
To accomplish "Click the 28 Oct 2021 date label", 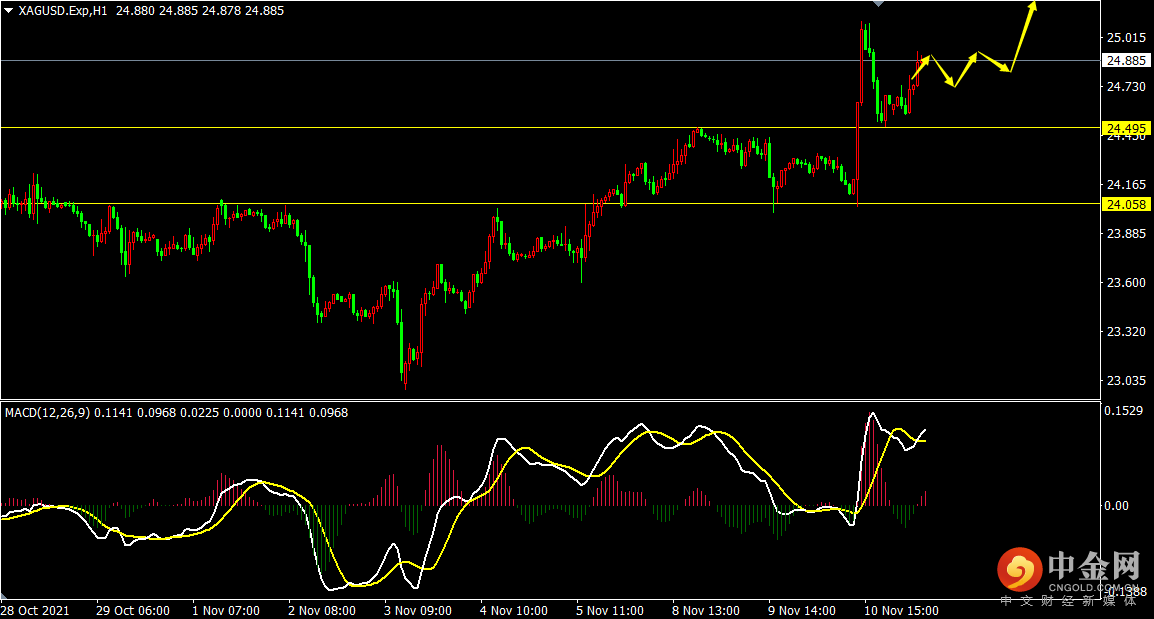I will click(x=35, y=611).
